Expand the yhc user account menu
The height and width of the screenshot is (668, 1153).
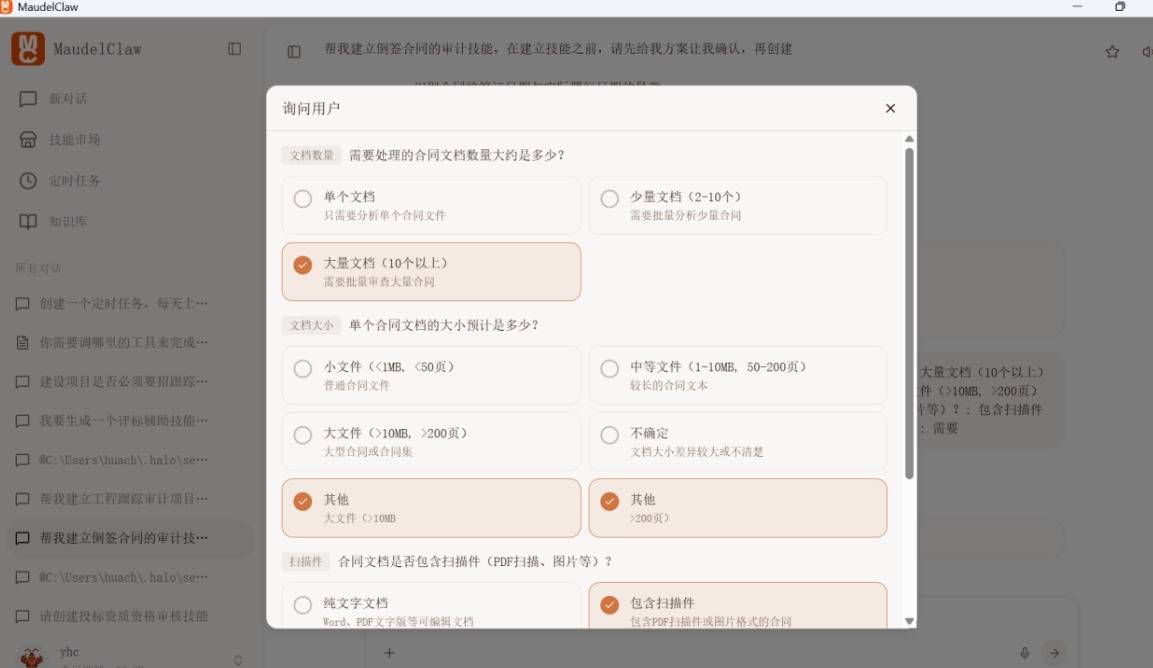point(238,659)
